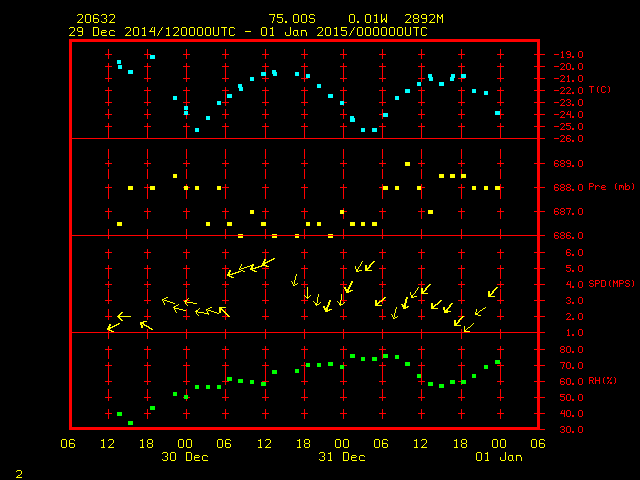This screenshot has height=480, width=640.
Task: Click the -22.0 temperature tick label
Action: point(569,91)
